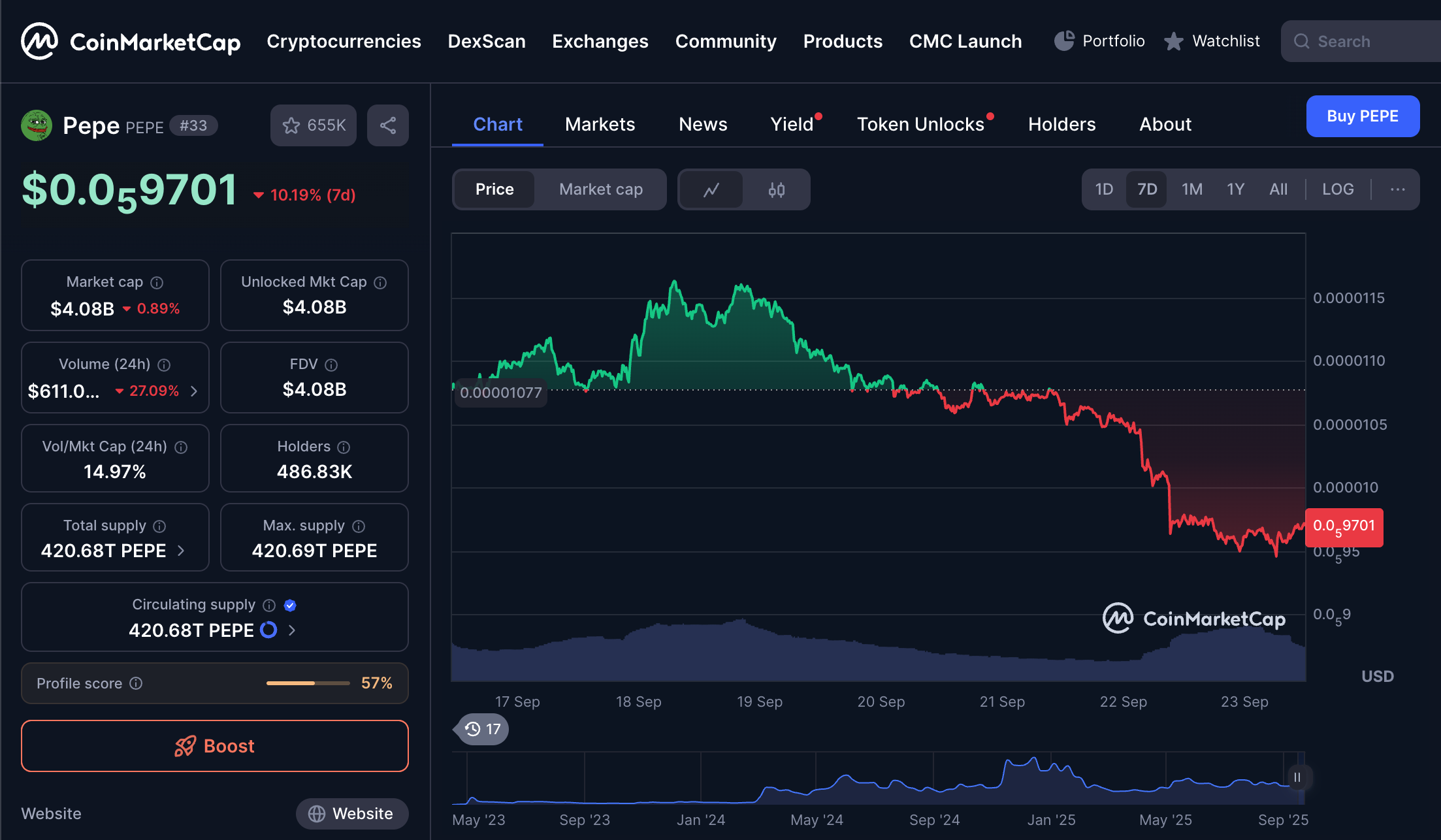Image resolution: width=1441 pixels, height=840 pixels.
Task: Click the Buy PEPE button
Action: 1363,116
